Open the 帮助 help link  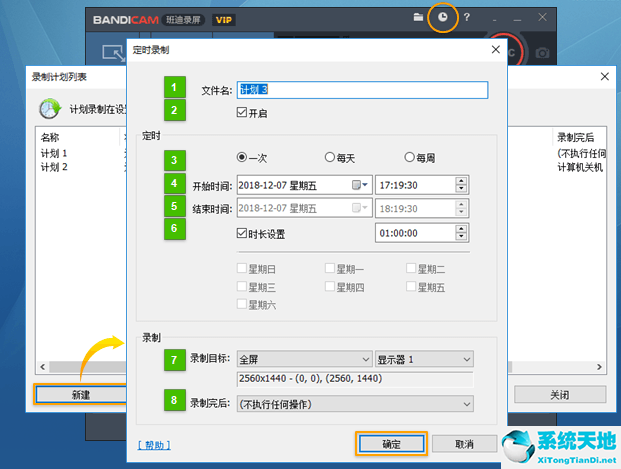pyautogui.click(x=154, y=445)
